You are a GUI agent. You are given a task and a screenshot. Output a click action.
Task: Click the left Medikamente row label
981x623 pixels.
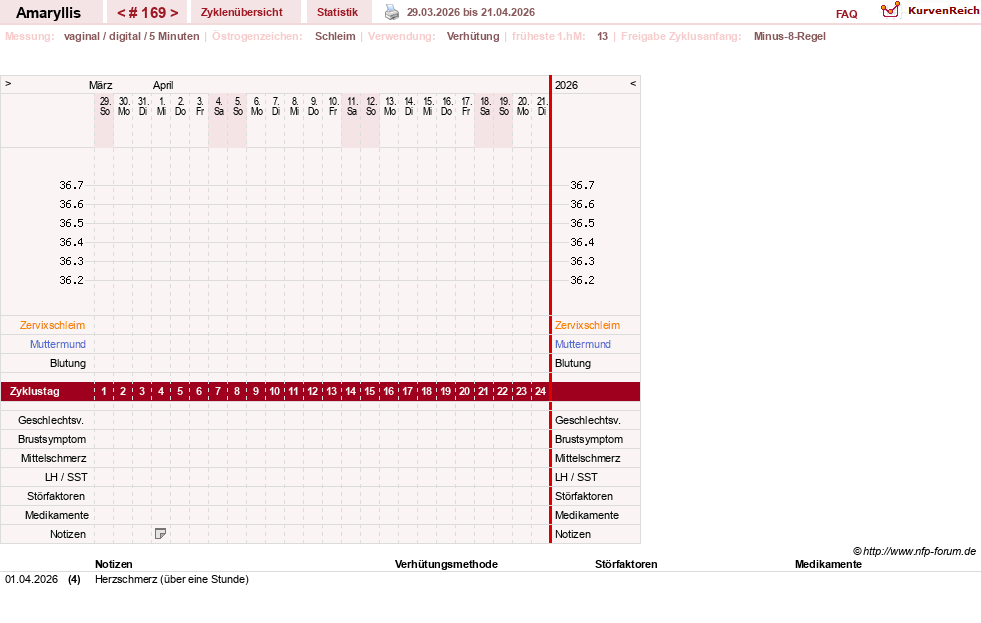tap(57, 515)
